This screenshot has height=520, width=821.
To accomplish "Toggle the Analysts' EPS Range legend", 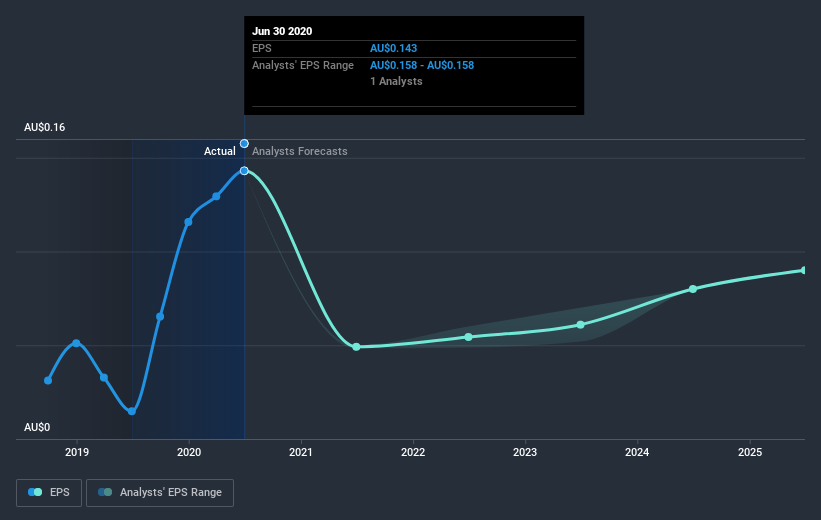I will click(160, 493).
